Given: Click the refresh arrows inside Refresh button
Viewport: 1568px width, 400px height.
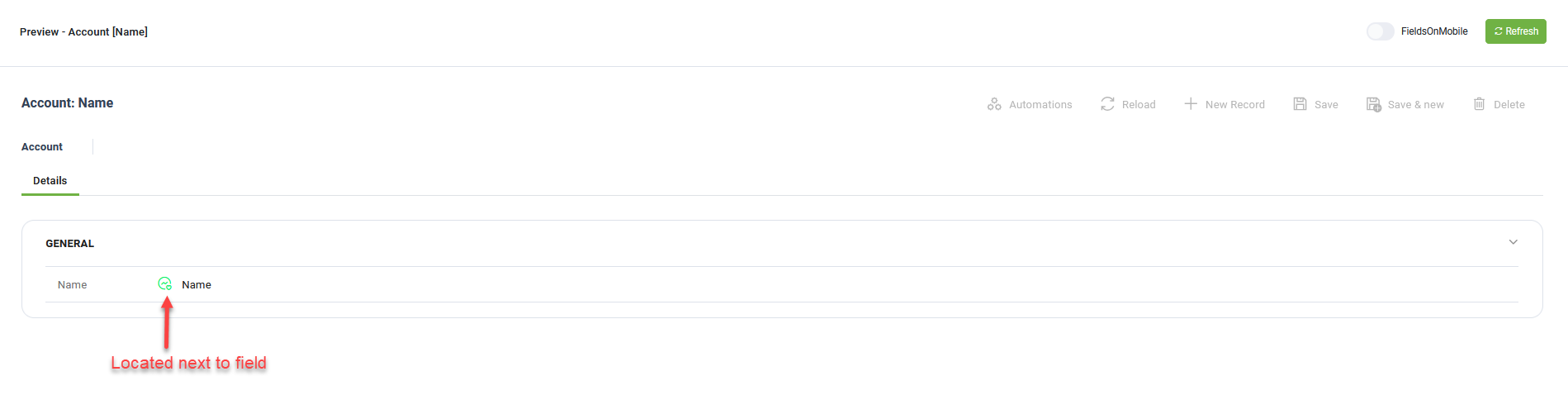Looking at the screenshot, I should click(1498, 31).
